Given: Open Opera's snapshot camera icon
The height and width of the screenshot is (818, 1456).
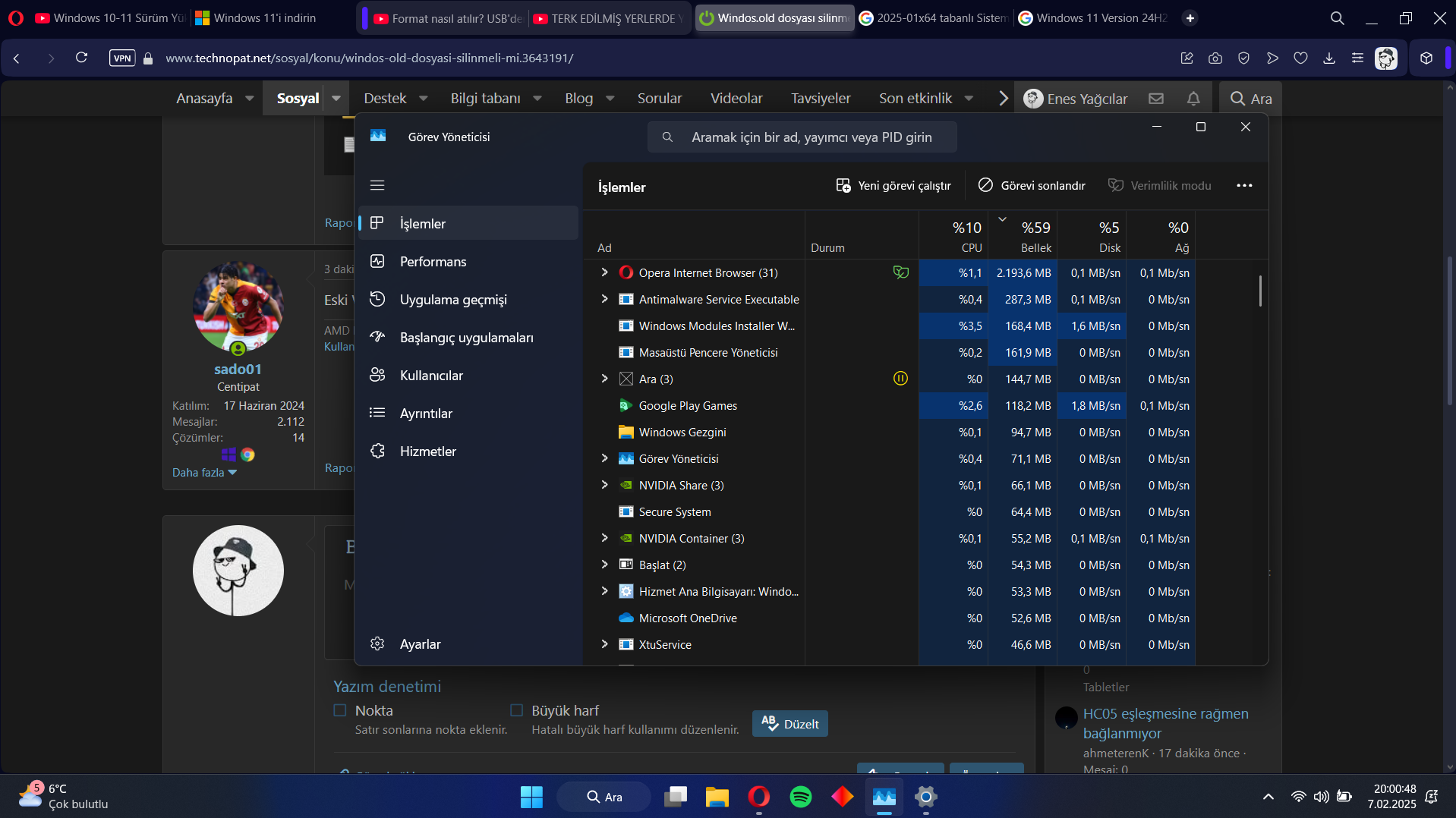Looking at the screenshot, I should 1215,58.
